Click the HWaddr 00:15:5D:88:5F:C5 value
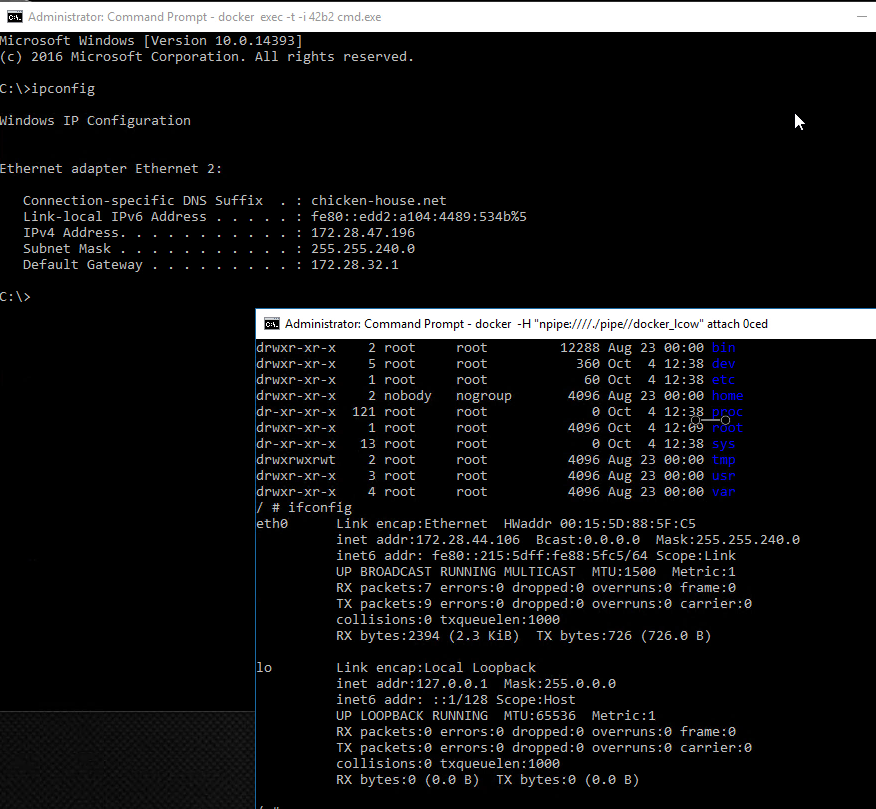Screen dimensions: 876x809 628,524
